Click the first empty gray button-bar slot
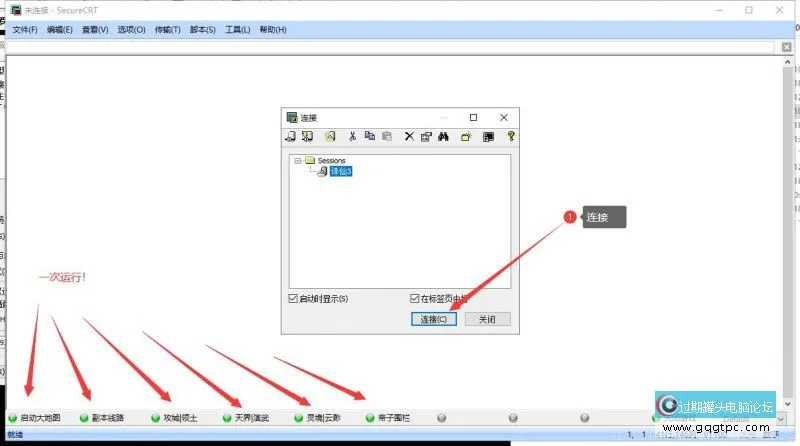Viewport: 800px width, 446px height. pos(442,418)
